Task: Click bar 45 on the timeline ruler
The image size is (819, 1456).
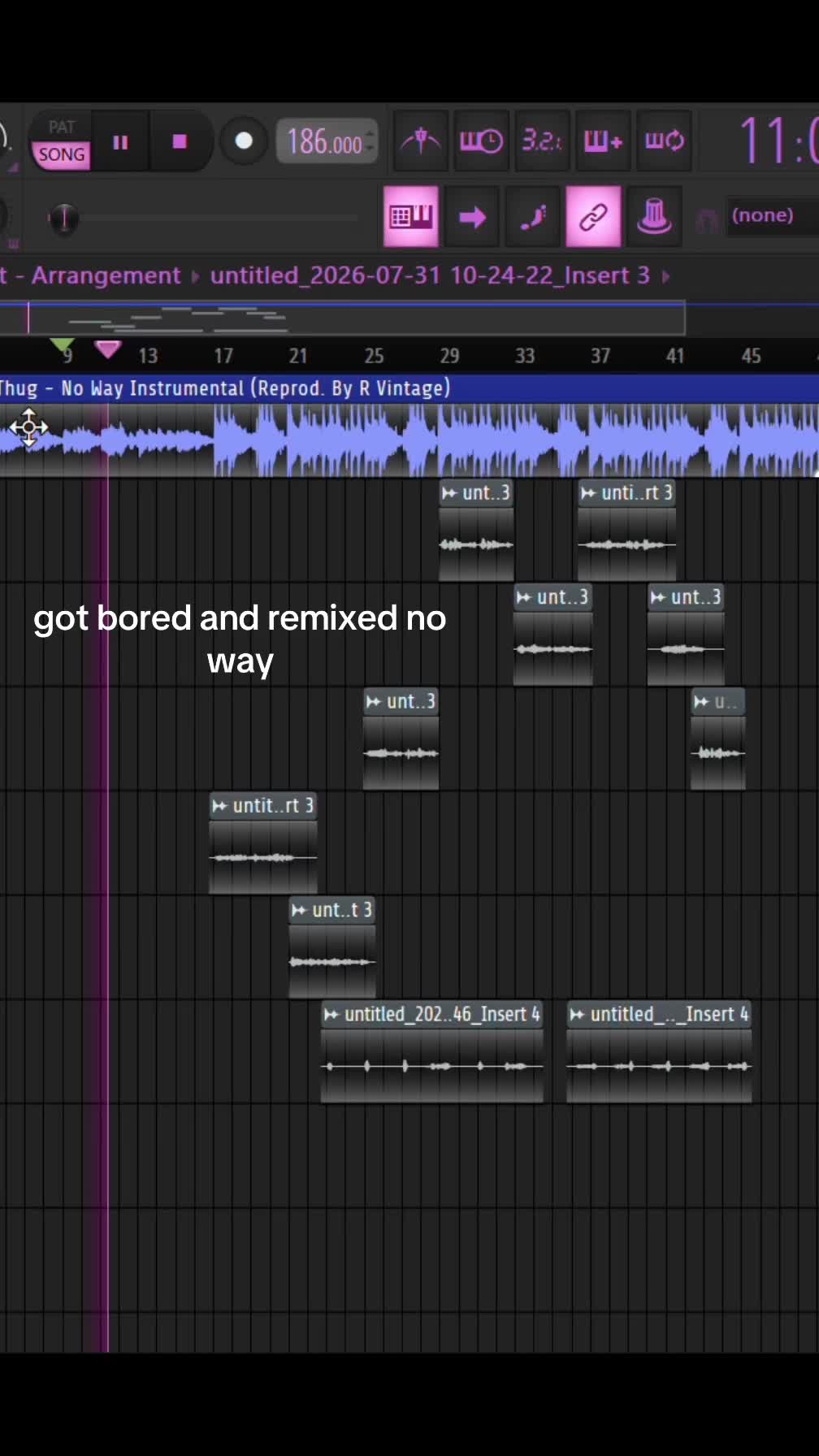Action: click(752, 356)
